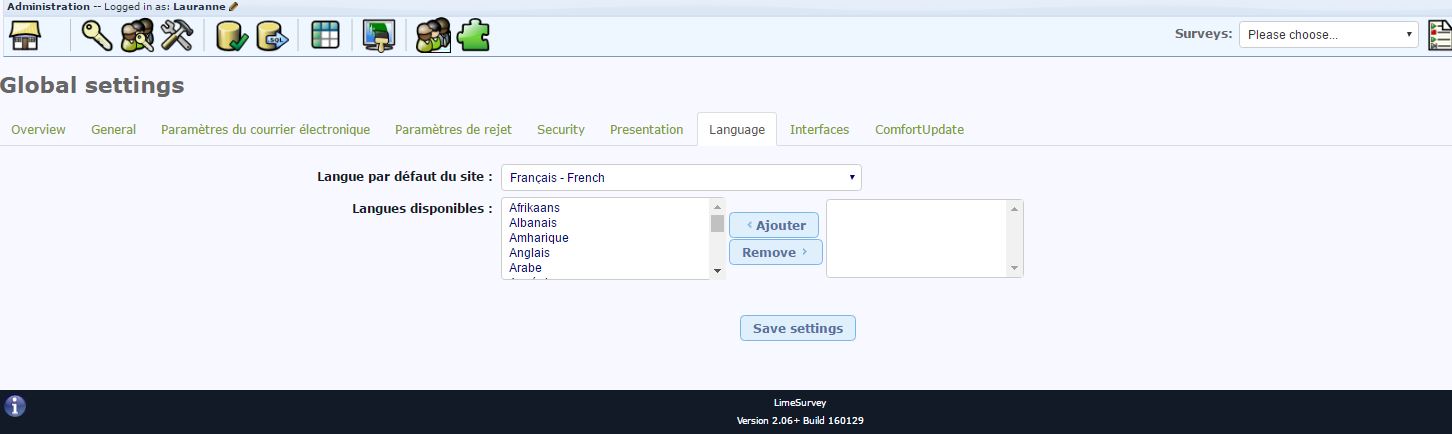Click the info icon in footer
This screenshot has height=434, width=1452.
click(x=15, y=406)
